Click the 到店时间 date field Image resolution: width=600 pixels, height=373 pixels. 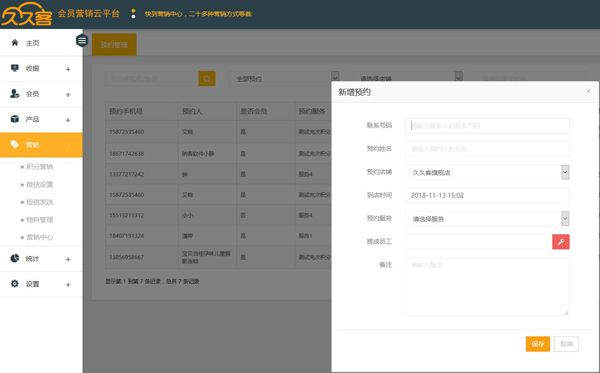coord(487,195)
